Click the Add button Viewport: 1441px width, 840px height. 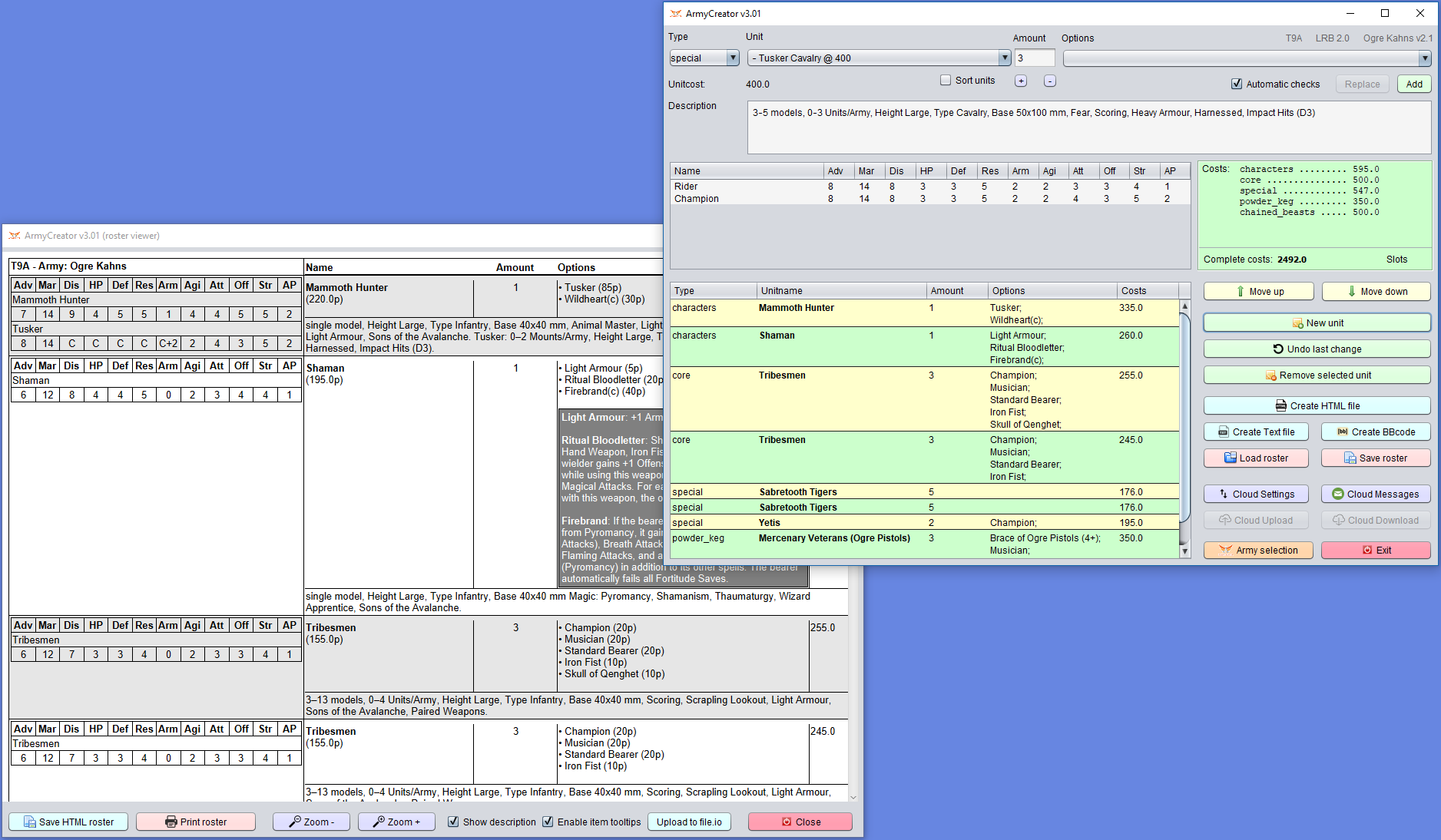[x=1413, y=84]
